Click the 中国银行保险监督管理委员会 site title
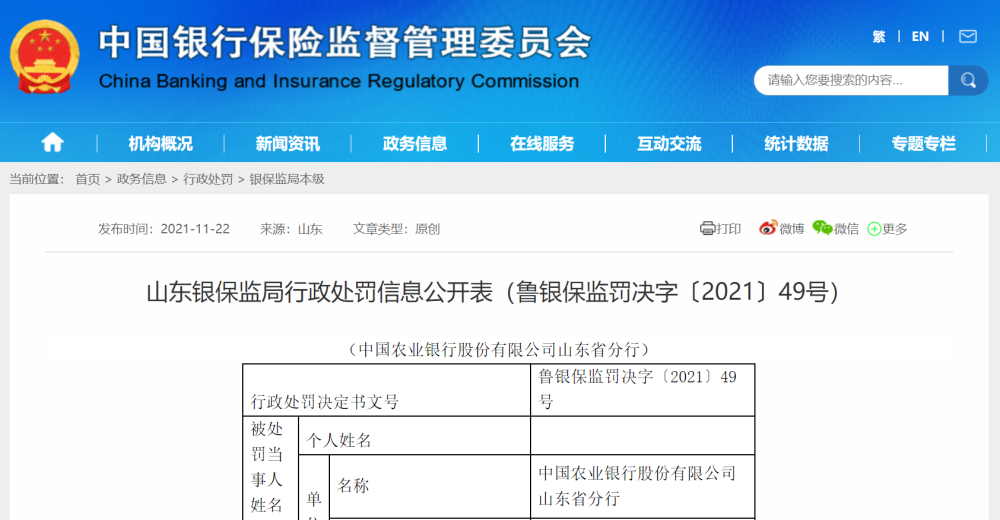This screenshot has width=1000, height=520. click(x=345, y=42)
